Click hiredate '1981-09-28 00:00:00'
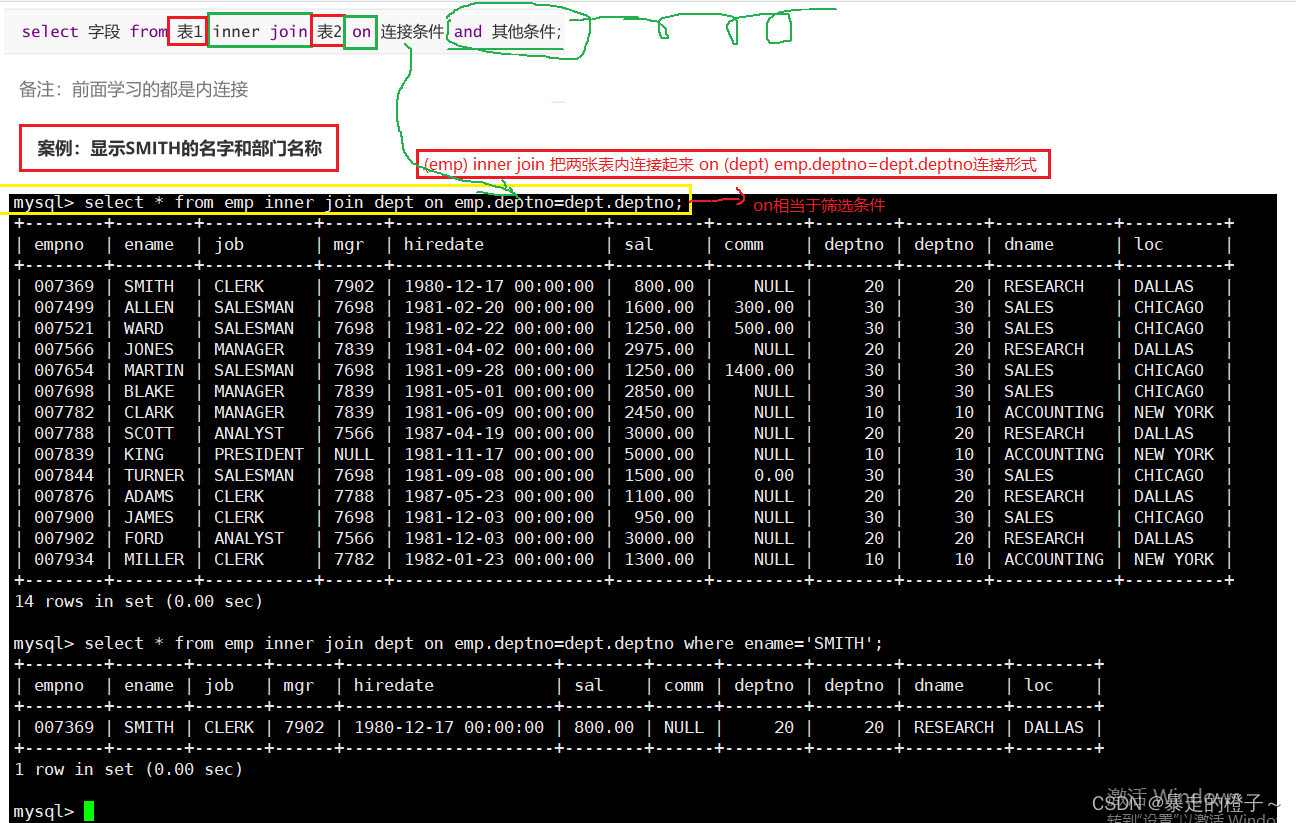The width and height of the screenshot is (1296, 823). click(499, 370)
